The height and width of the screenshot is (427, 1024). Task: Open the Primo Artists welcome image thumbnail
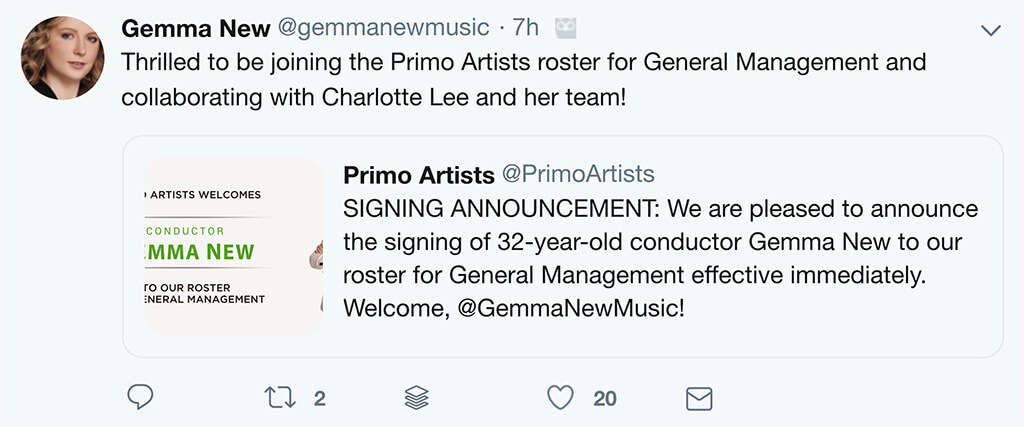[233, 246]
